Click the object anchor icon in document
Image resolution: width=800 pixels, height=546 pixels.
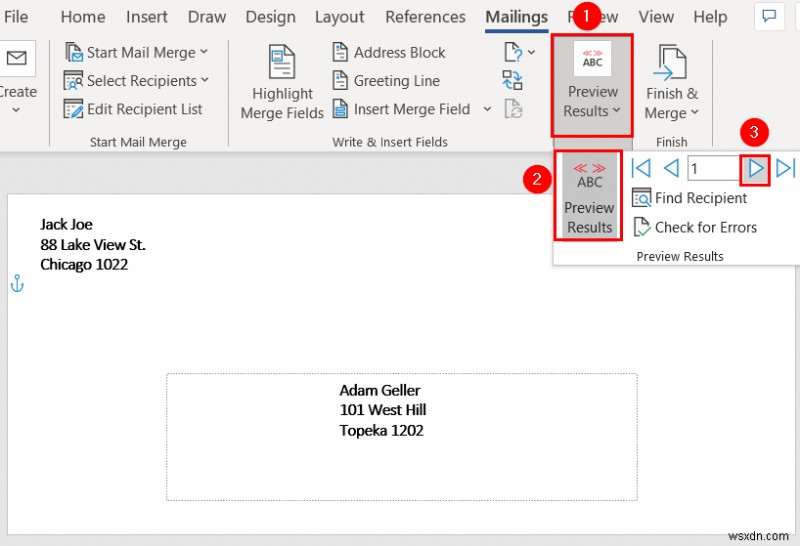(x=17, y=283)
